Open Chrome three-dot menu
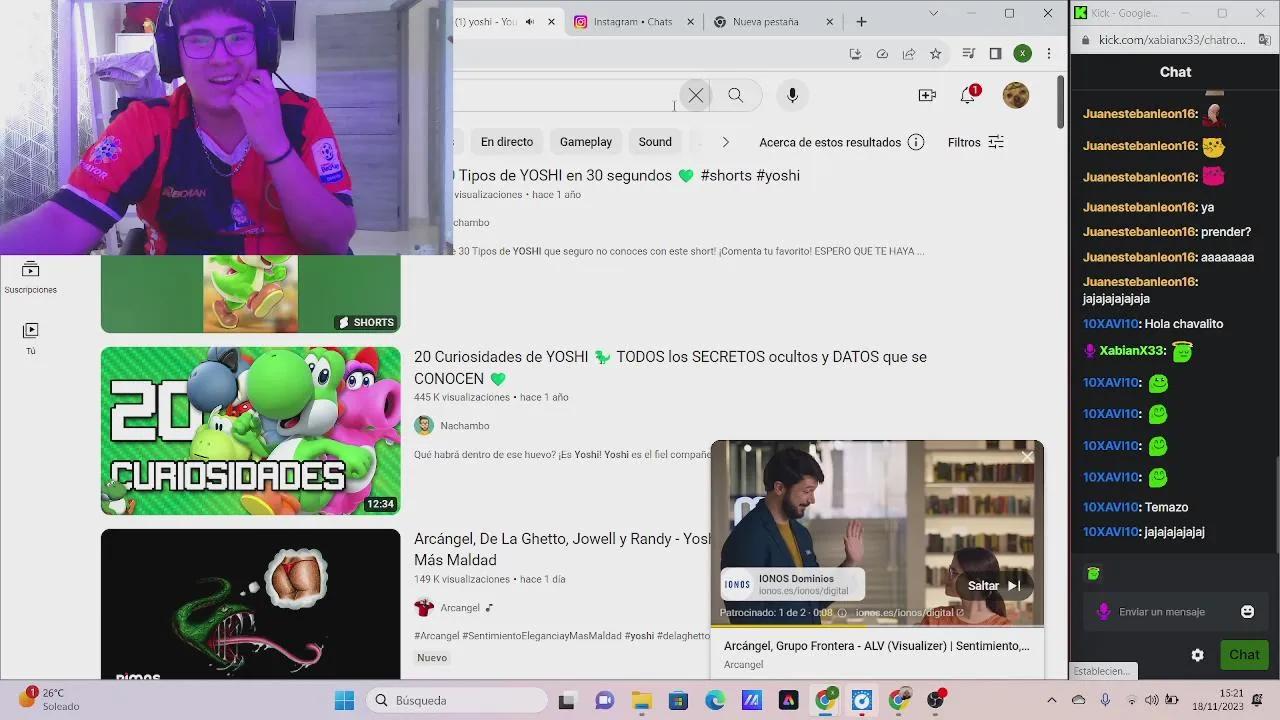Viewport: 1280px width, 720px height. coord(1049,53)
